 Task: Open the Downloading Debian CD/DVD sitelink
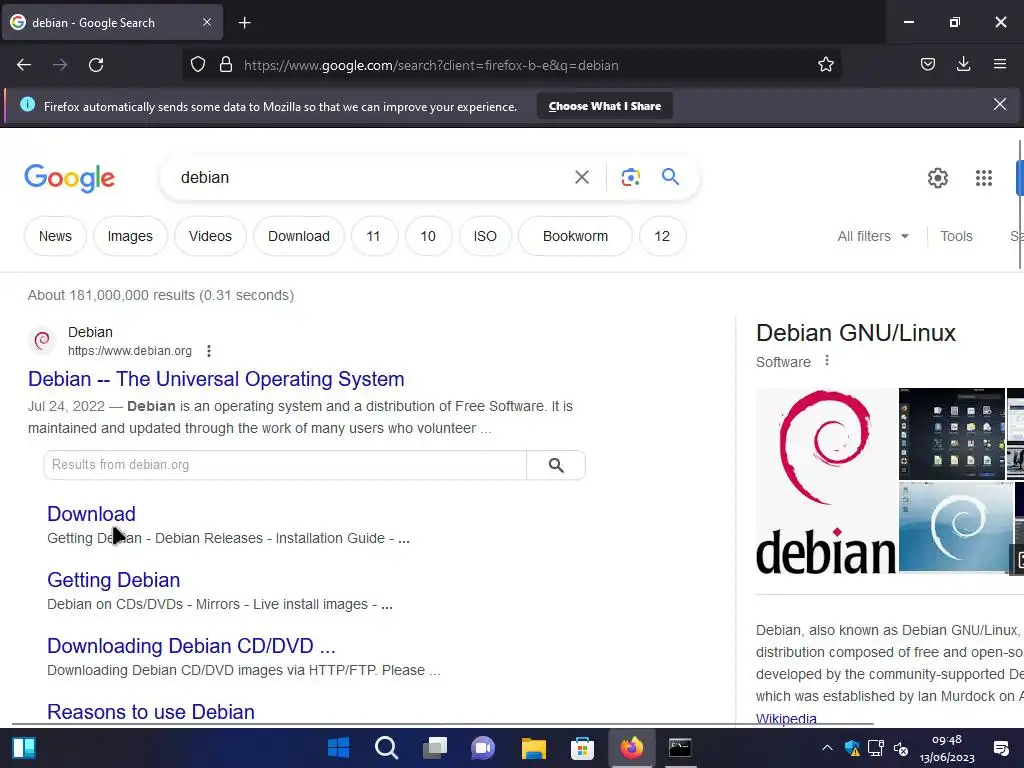click(191, 646)
